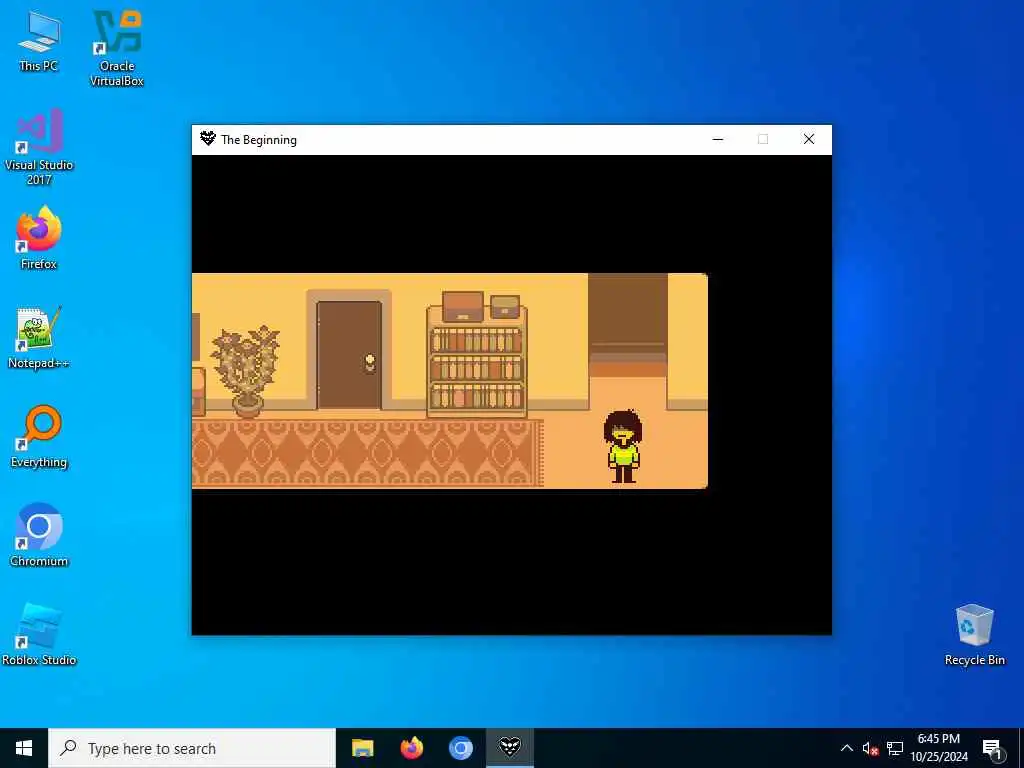Click the Firefox desktop shortcut
Viewport: 1024px width, 768px height.
click(39, 238)
